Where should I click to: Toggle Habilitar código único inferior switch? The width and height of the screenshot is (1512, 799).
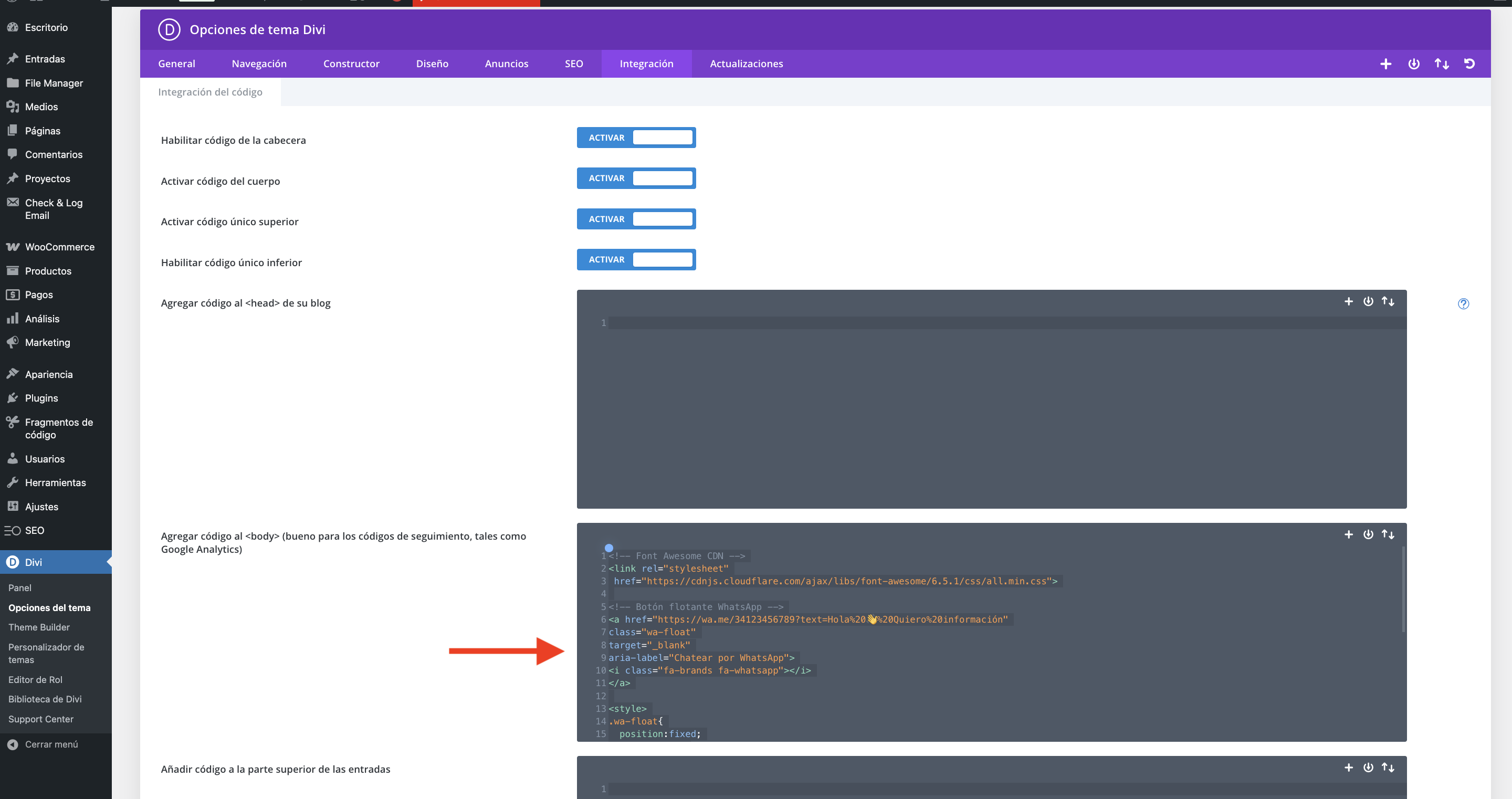[636, 259]
